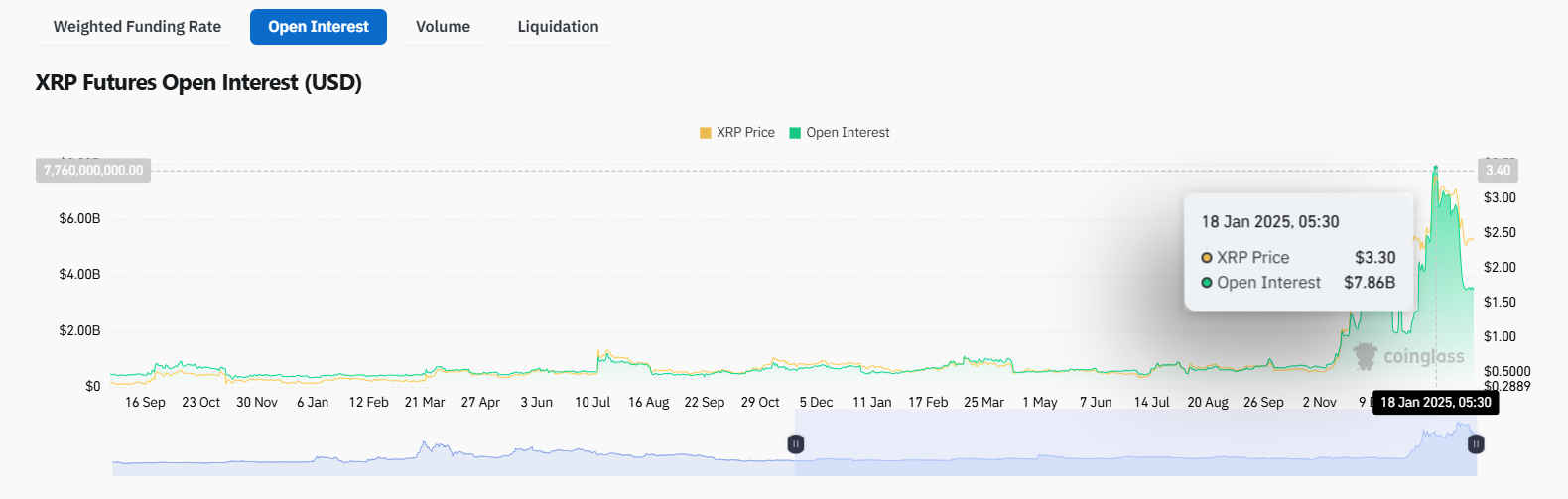Toggle the green Open Interest legend swatch
The height and width of the screenshot is (499, 1568).
click(795, 133)
